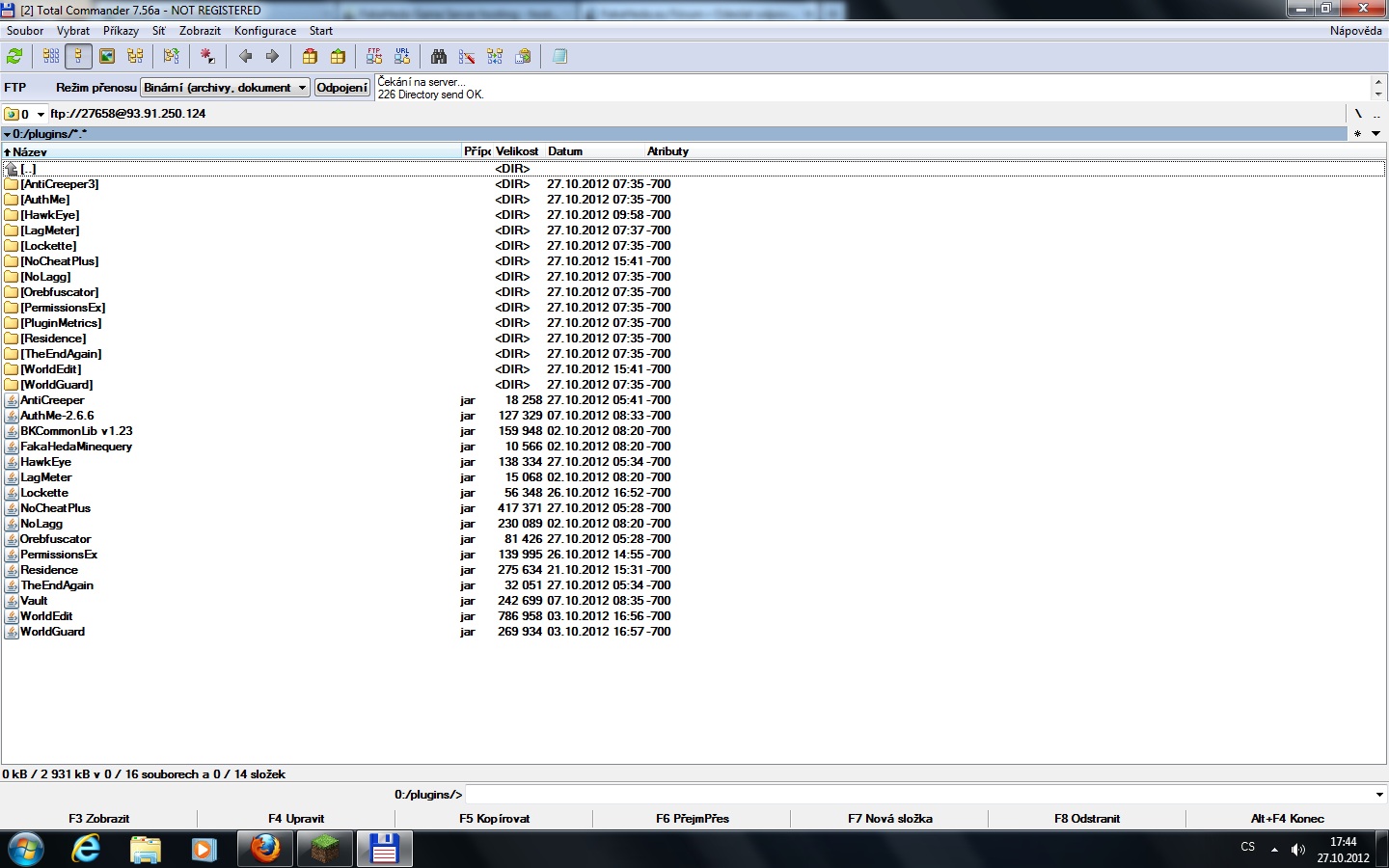1389x868 pixels.
Task: Click the unpack files archive icon
Action: tap(338, 57)
